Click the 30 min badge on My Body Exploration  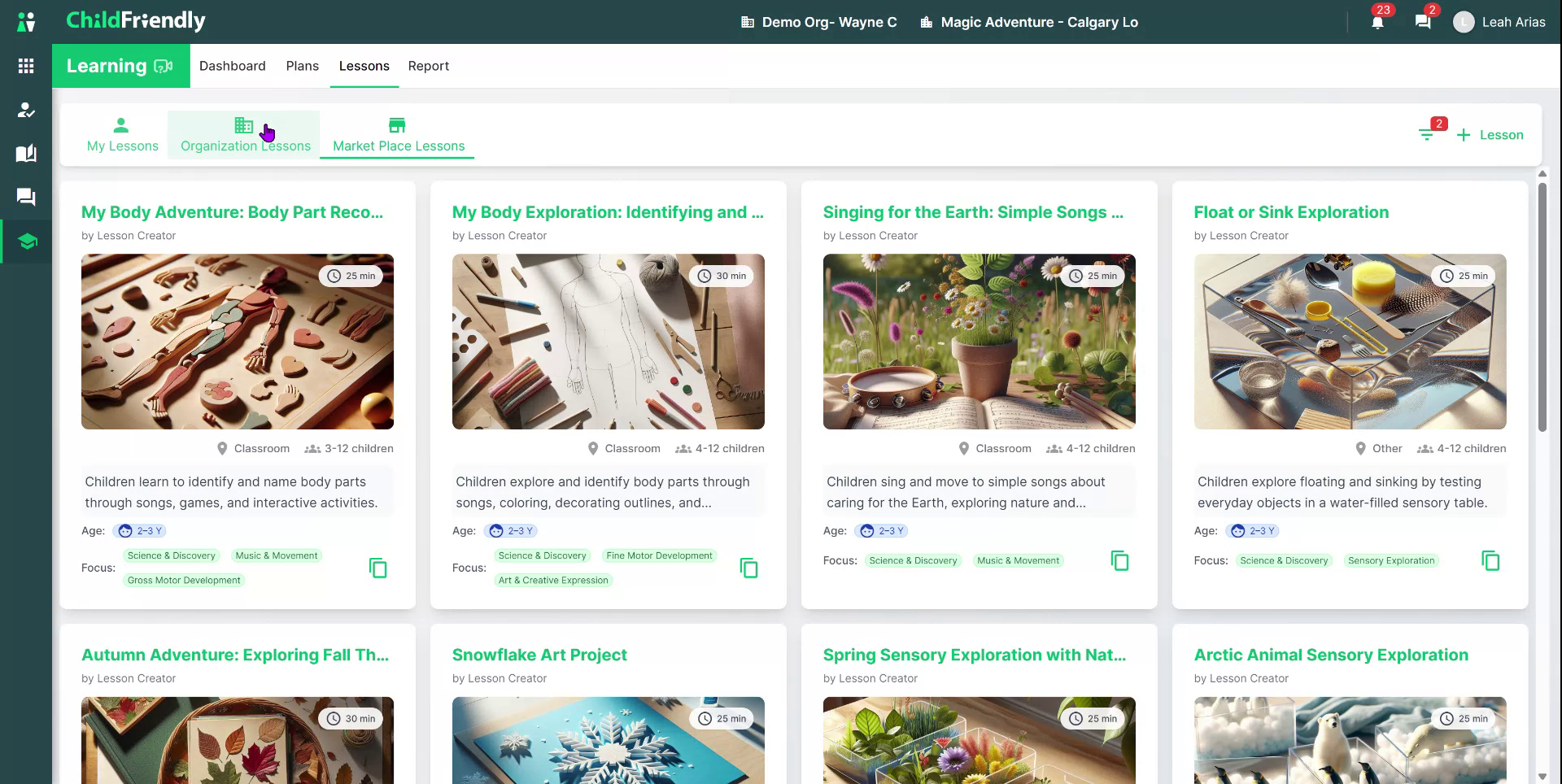722,277
